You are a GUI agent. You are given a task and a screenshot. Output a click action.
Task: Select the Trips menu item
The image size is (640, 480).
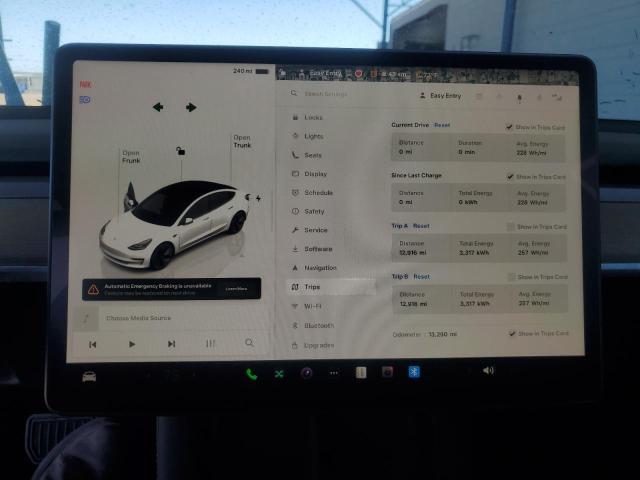pos(331,287)
